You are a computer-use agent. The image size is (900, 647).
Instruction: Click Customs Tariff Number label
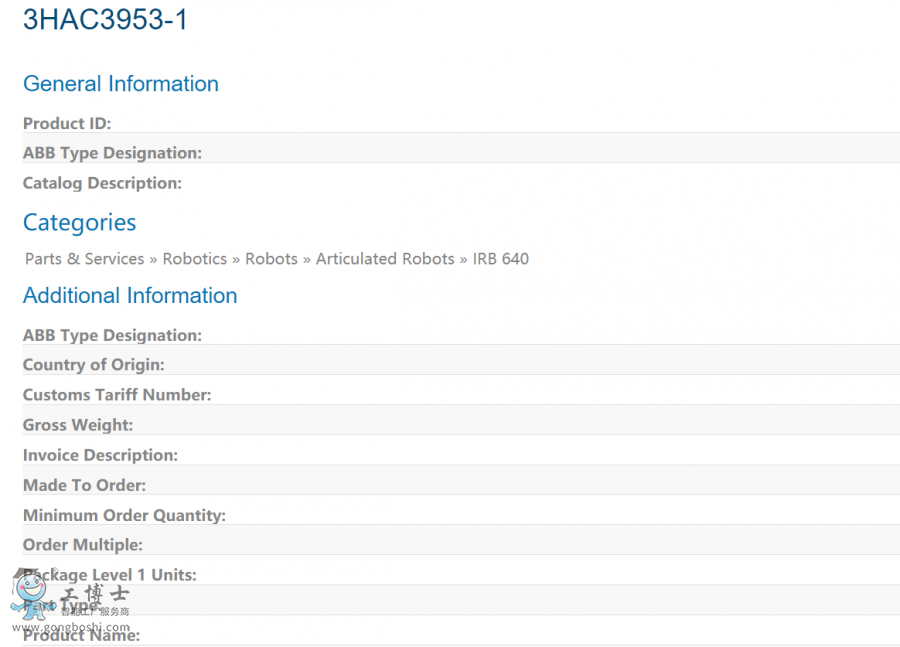click(x=117, y=395)
